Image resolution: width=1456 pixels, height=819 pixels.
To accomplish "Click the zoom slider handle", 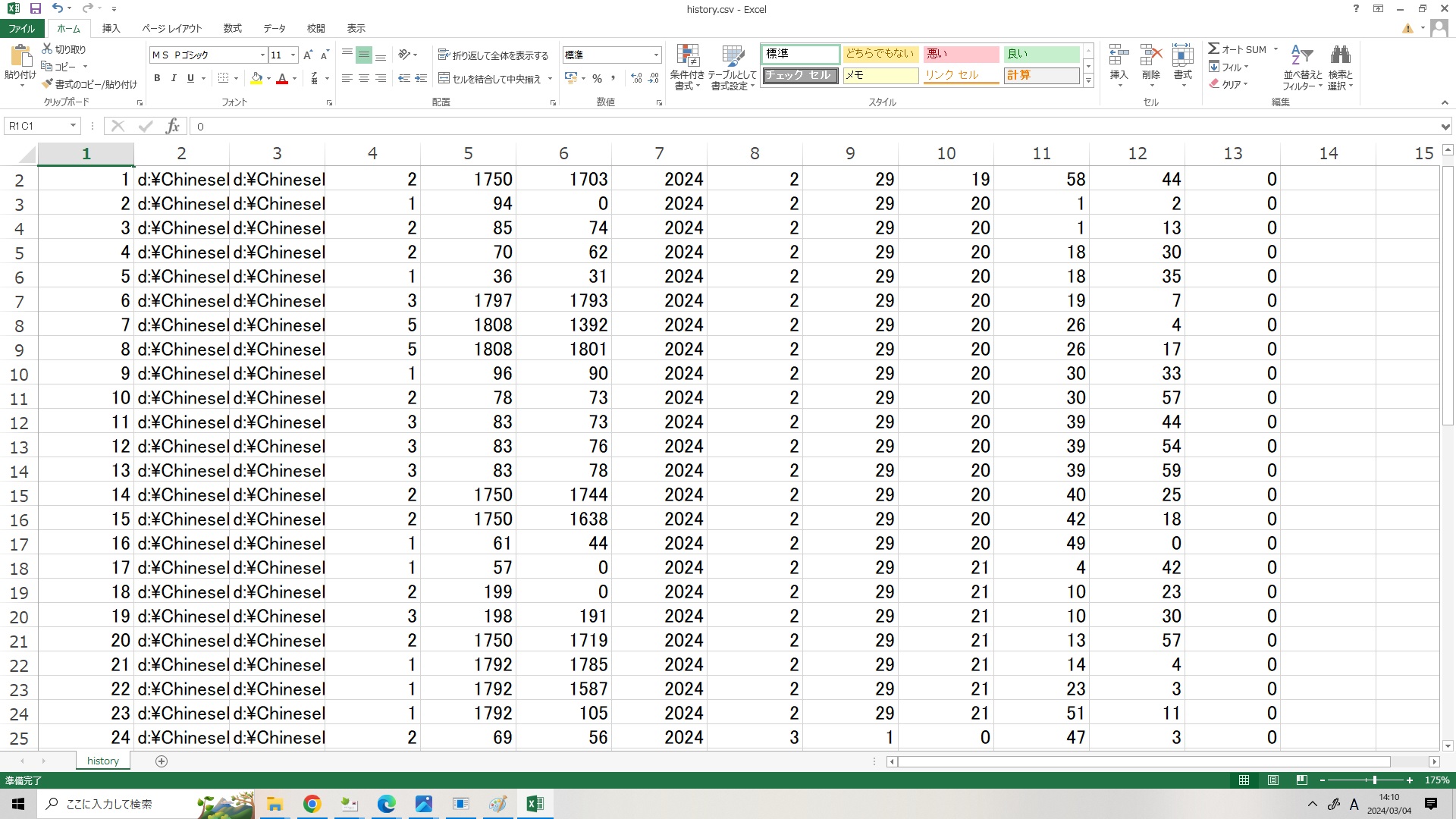I will point(1374,780).
